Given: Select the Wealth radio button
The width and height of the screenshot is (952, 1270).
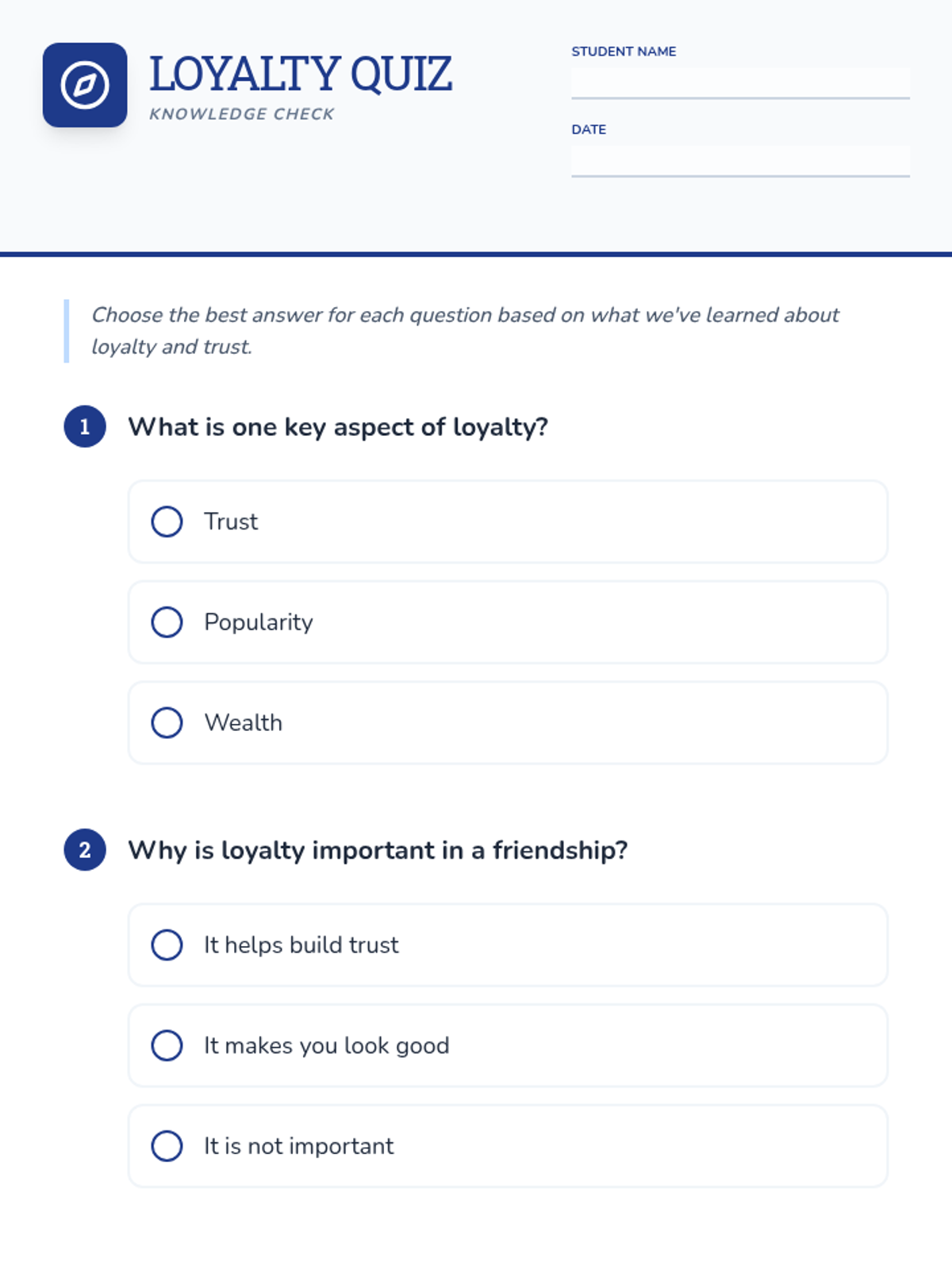Looking at the screenshot, I should click(x=167, y=722).
